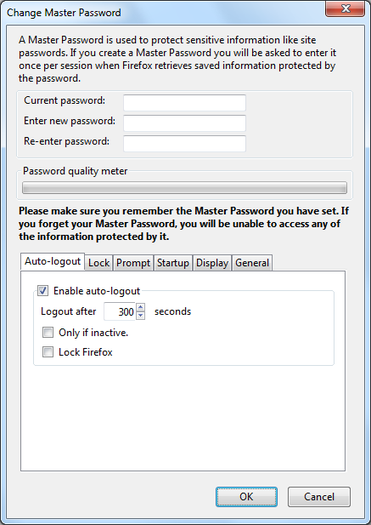371x525 pixels.
Task: Switch to the Display tab
Action: 212,263
